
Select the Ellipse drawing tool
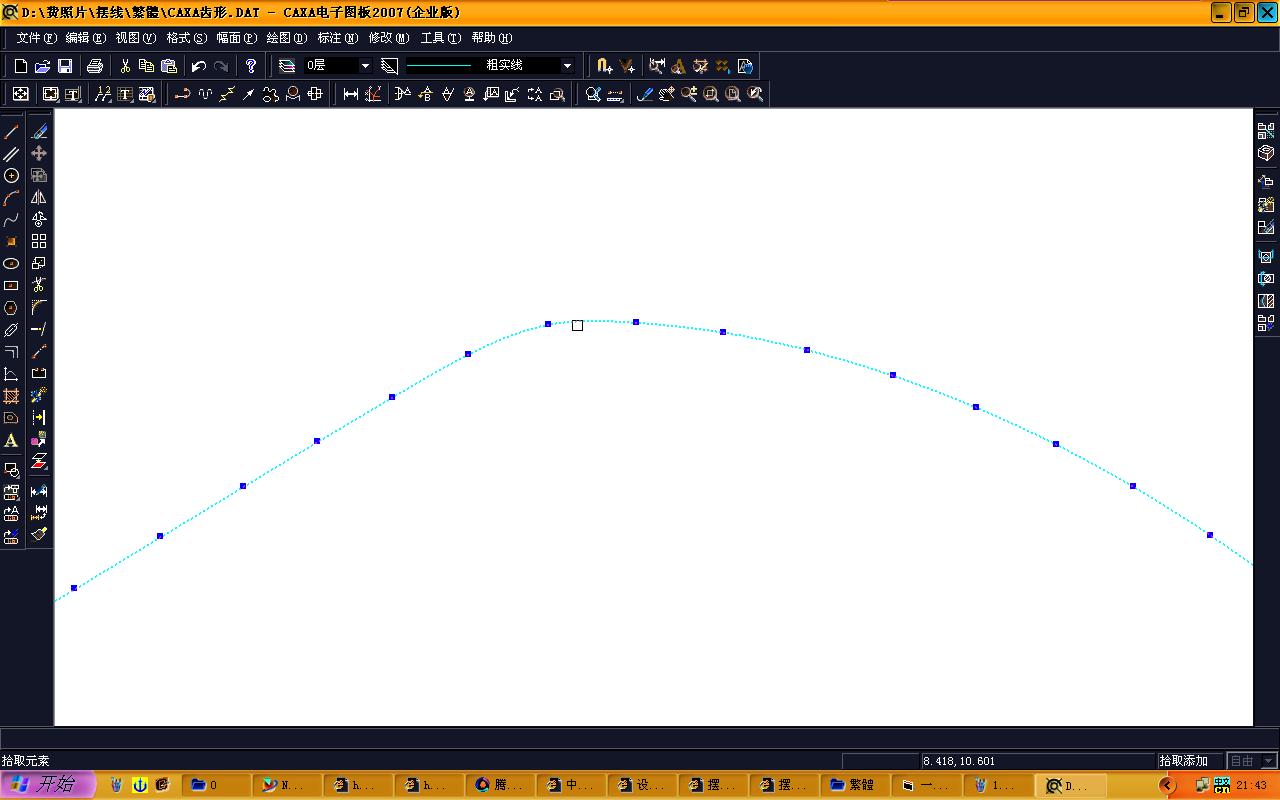point(12,264)
